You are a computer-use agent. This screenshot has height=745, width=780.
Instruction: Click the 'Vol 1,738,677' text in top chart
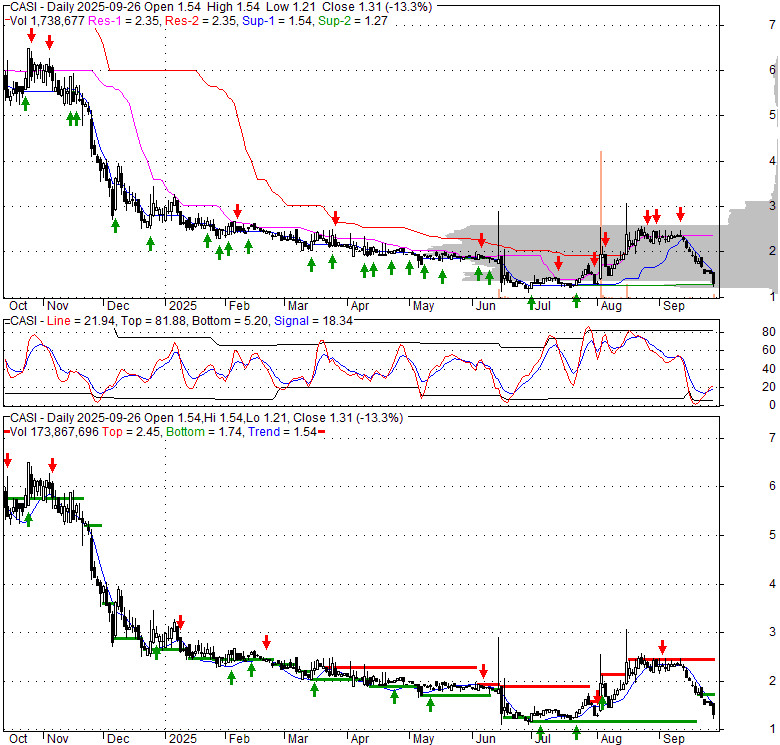pos(48,21)
